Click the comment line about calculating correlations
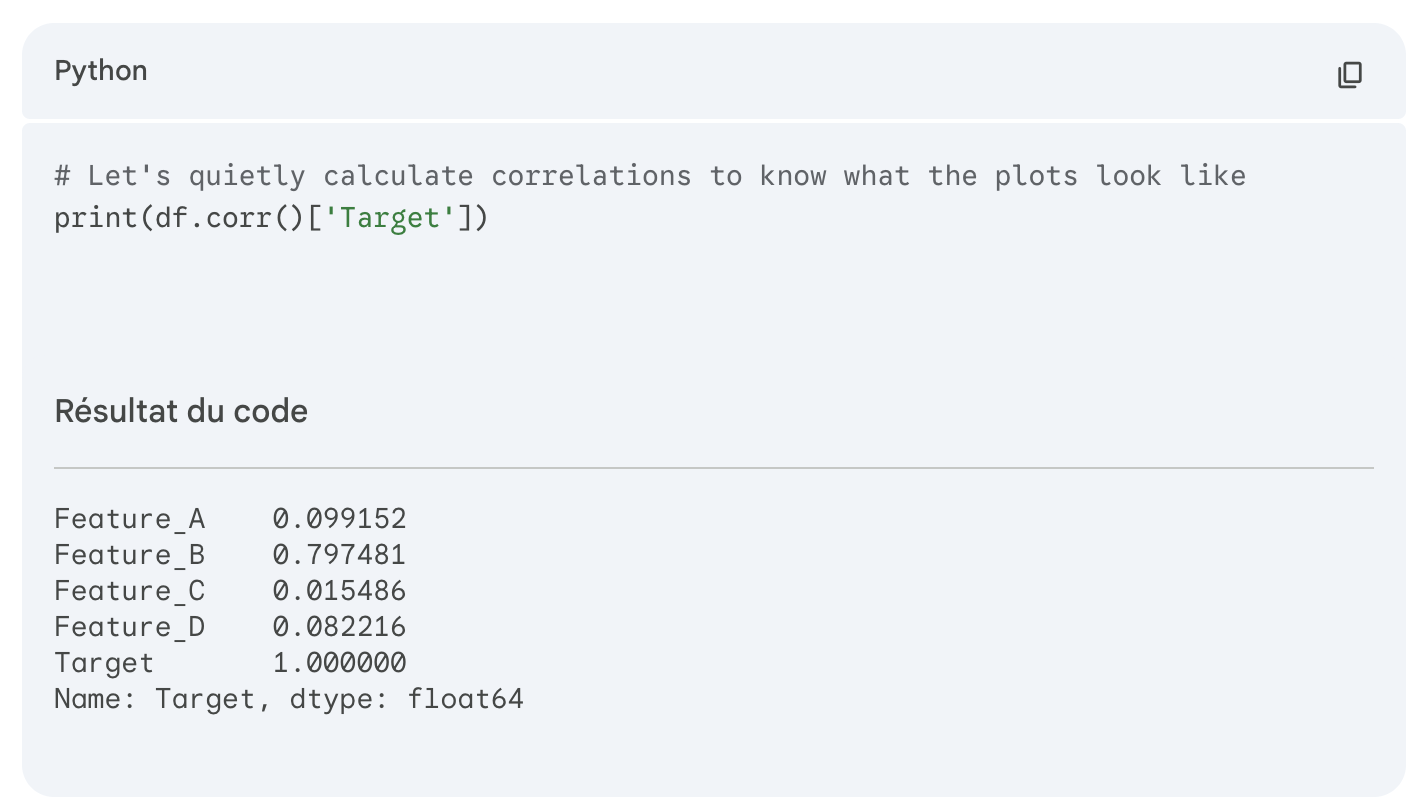Viewport: 1422px width, 812px height. tap(649, 176)
